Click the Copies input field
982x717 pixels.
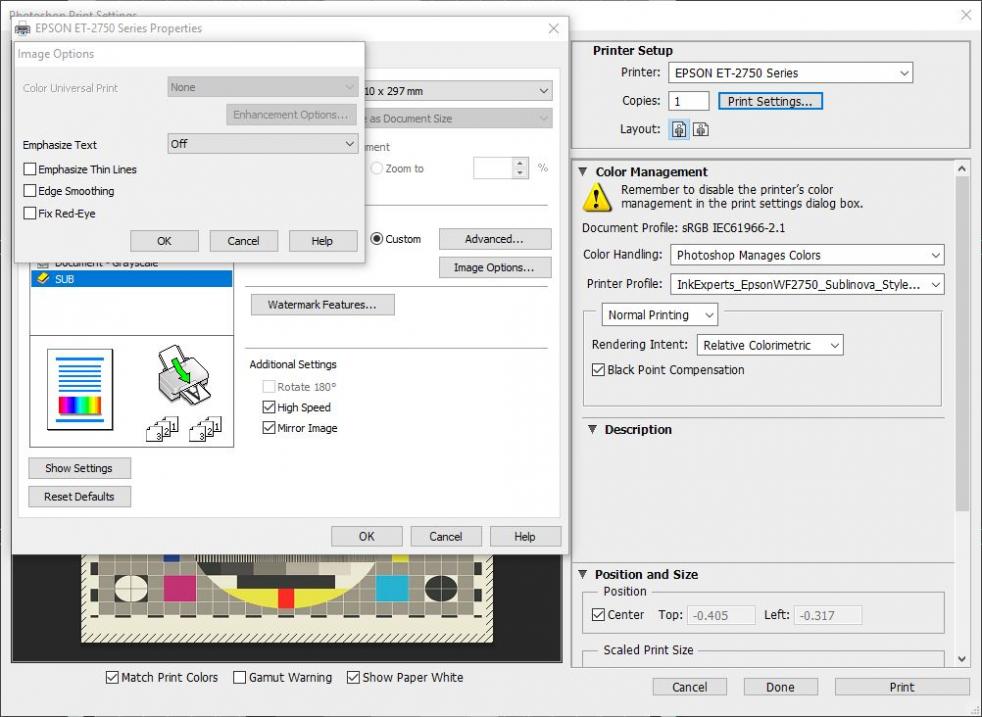point(689,101)
